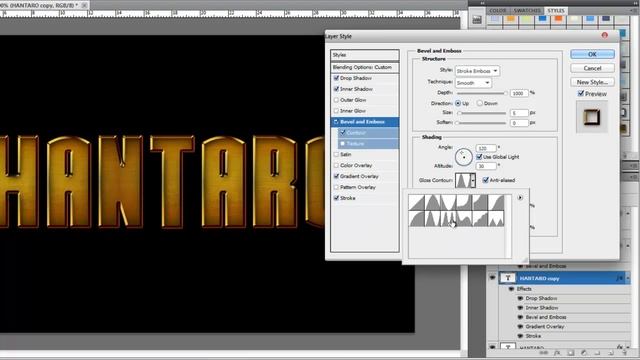640x360 pixels.
Task: Click the add layer style fx icon
Action: tap(557, 353)
